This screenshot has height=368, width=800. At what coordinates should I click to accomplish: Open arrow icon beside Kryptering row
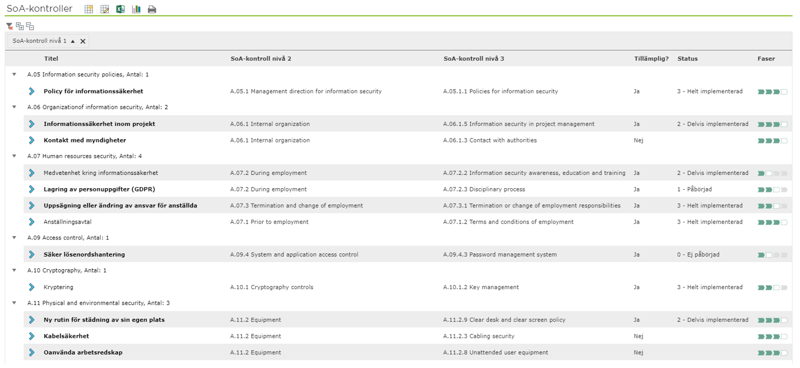32,287
